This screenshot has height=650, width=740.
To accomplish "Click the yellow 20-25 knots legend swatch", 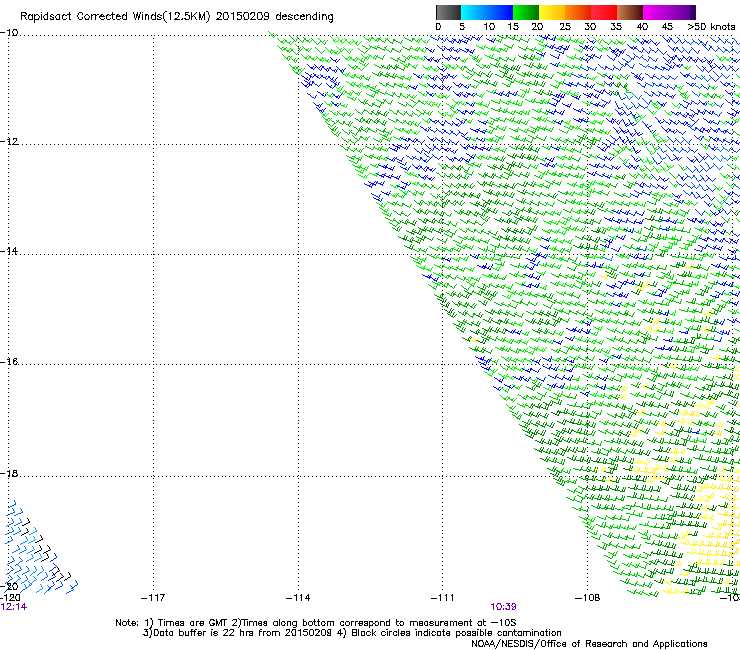I will coord(552,12).
